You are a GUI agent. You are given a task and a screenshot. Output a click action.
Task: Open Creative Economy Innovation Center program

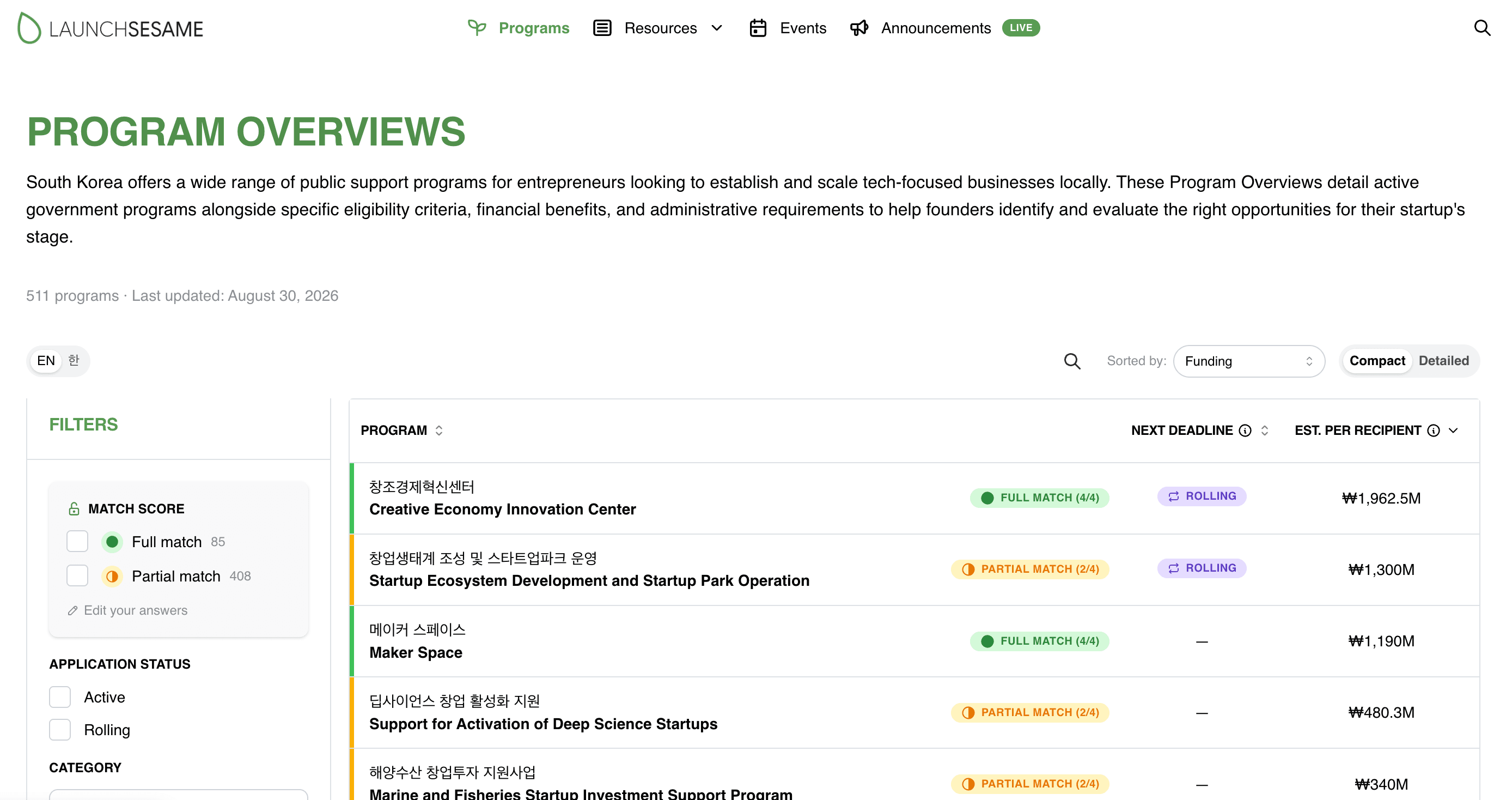(x=502, y=509)
